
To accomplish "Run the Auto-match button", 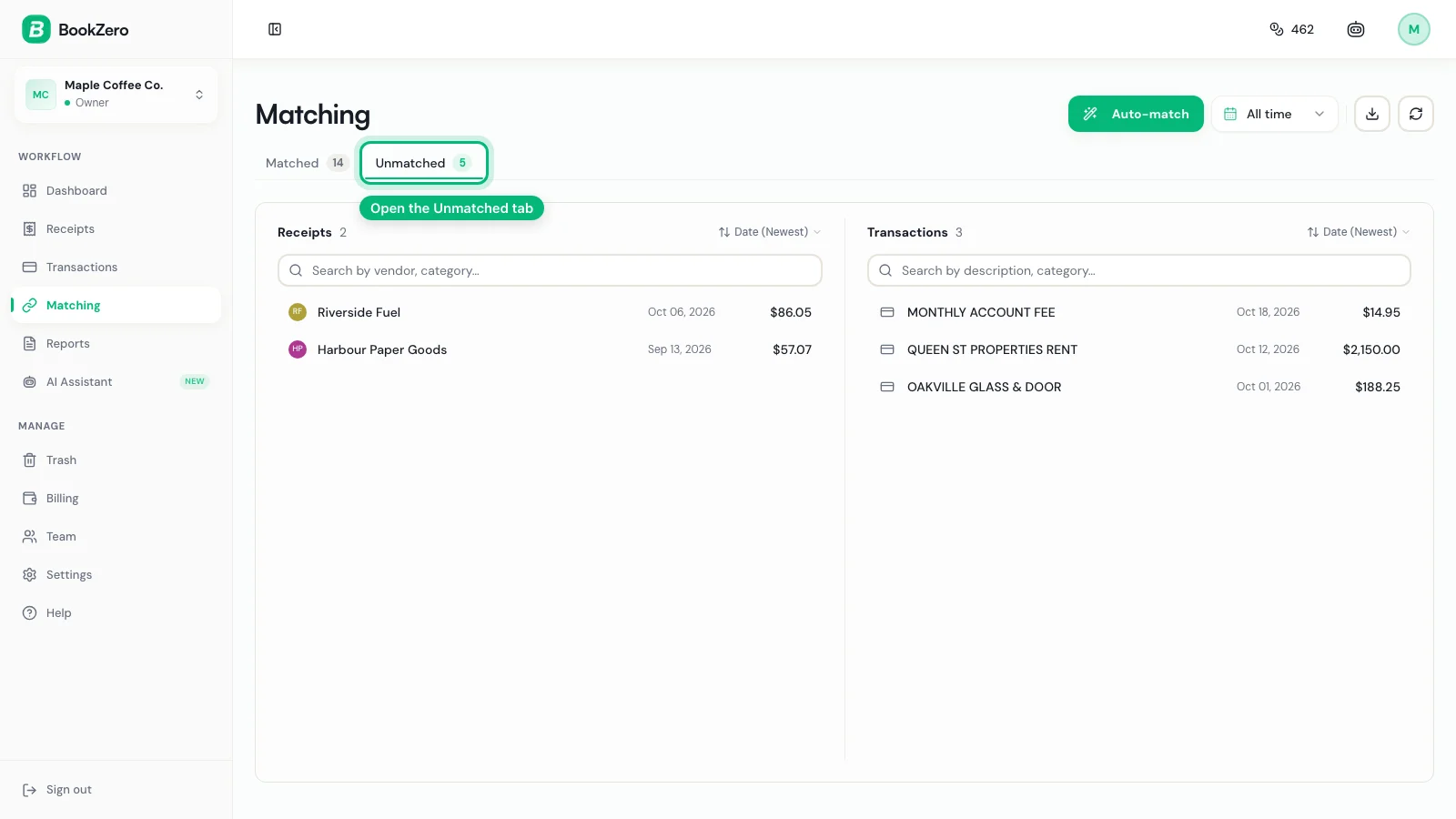I will 1136,114.
